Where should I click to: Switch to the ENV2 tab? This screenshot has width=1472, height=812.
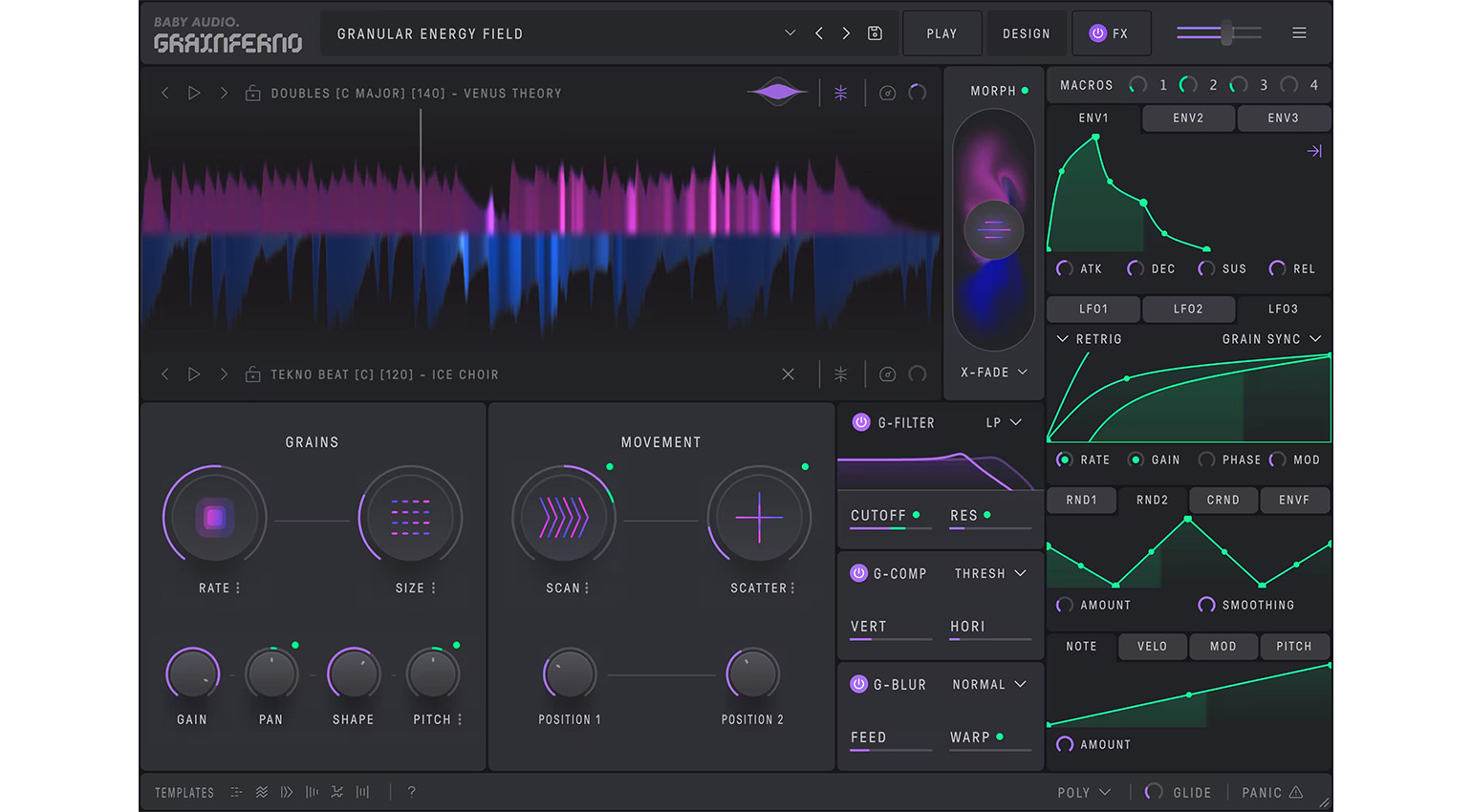[1188, 118]
